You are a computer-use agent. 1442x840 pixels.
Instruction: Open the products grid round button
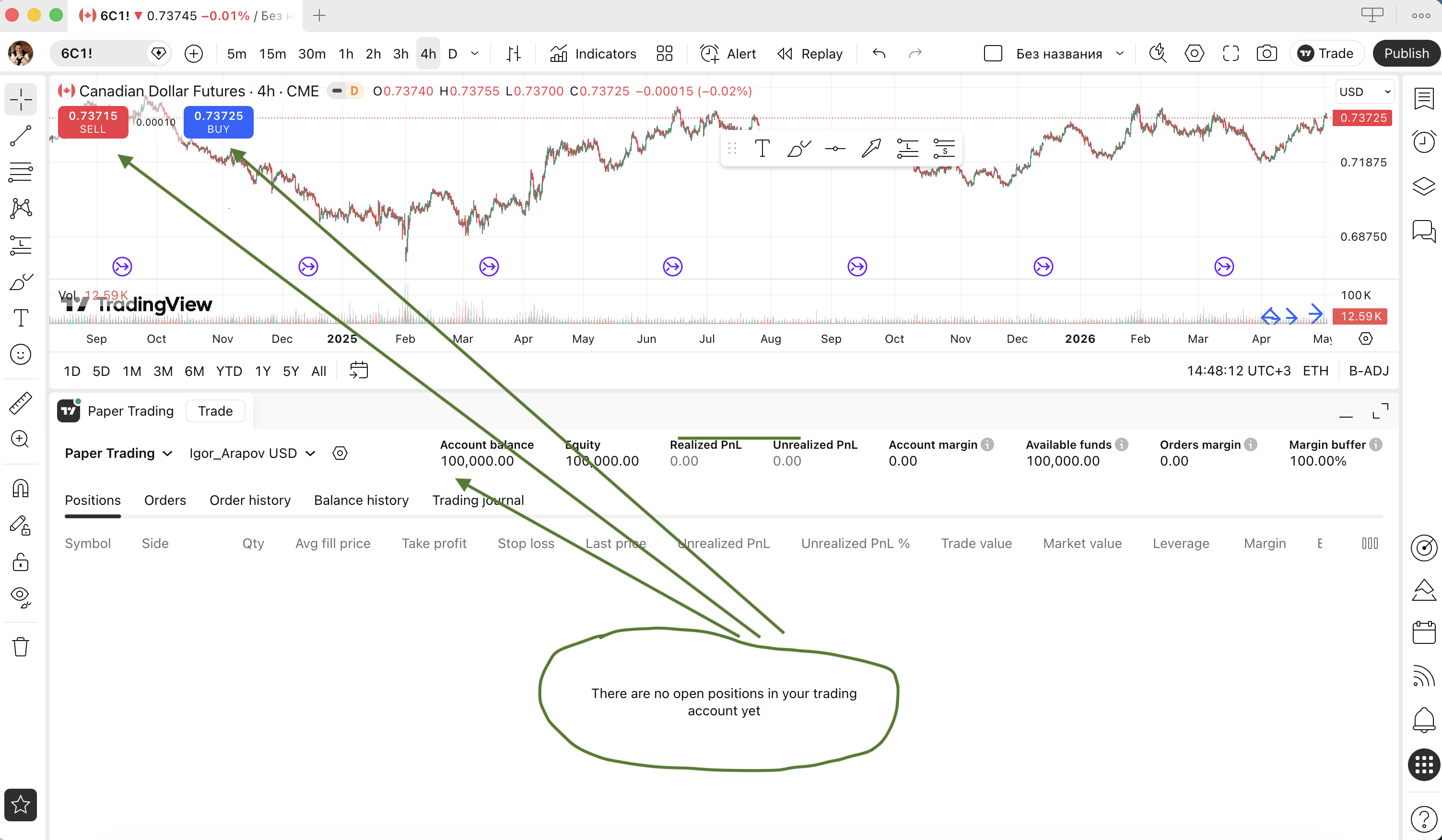(x=1423, y=764)
